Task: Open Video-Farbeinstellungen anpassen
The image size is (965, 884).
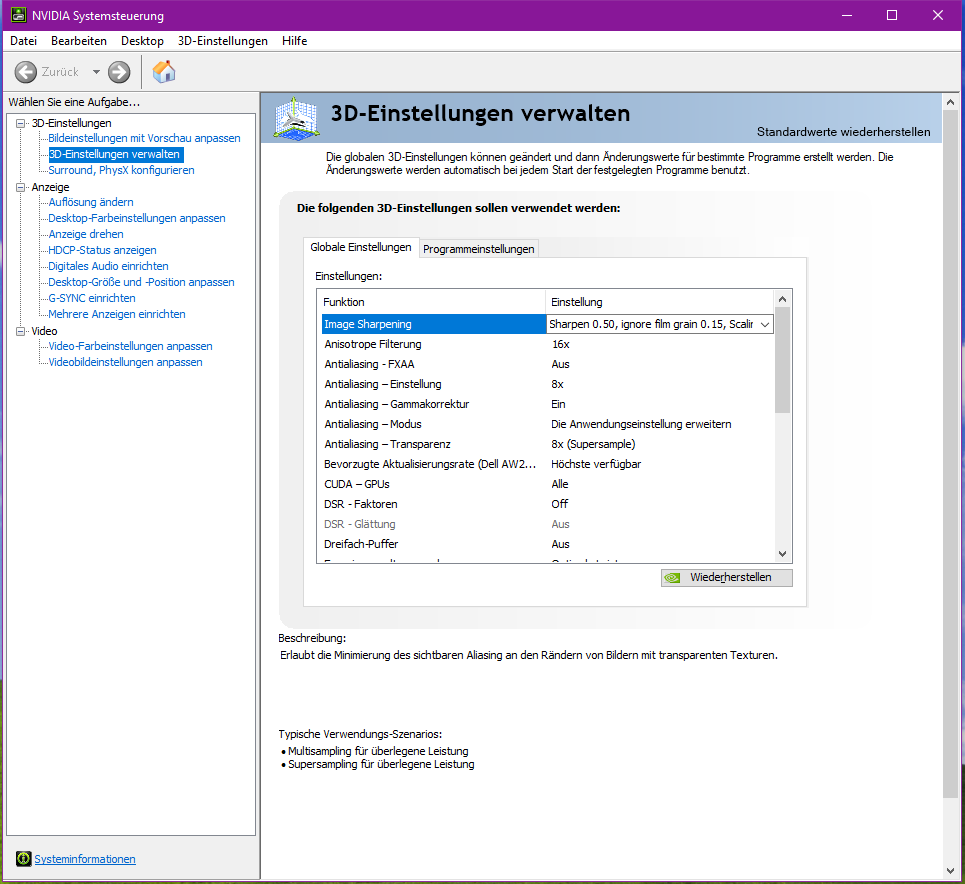Action: (x=130, y=346)
